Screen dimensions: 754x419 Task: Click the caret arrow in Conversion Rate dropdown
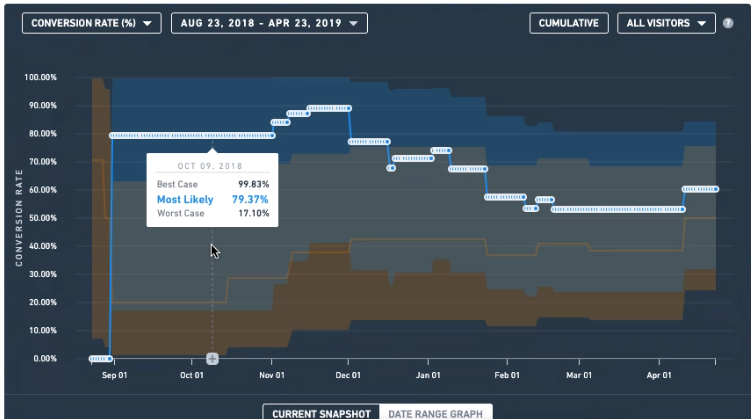[x=147, y=24]
